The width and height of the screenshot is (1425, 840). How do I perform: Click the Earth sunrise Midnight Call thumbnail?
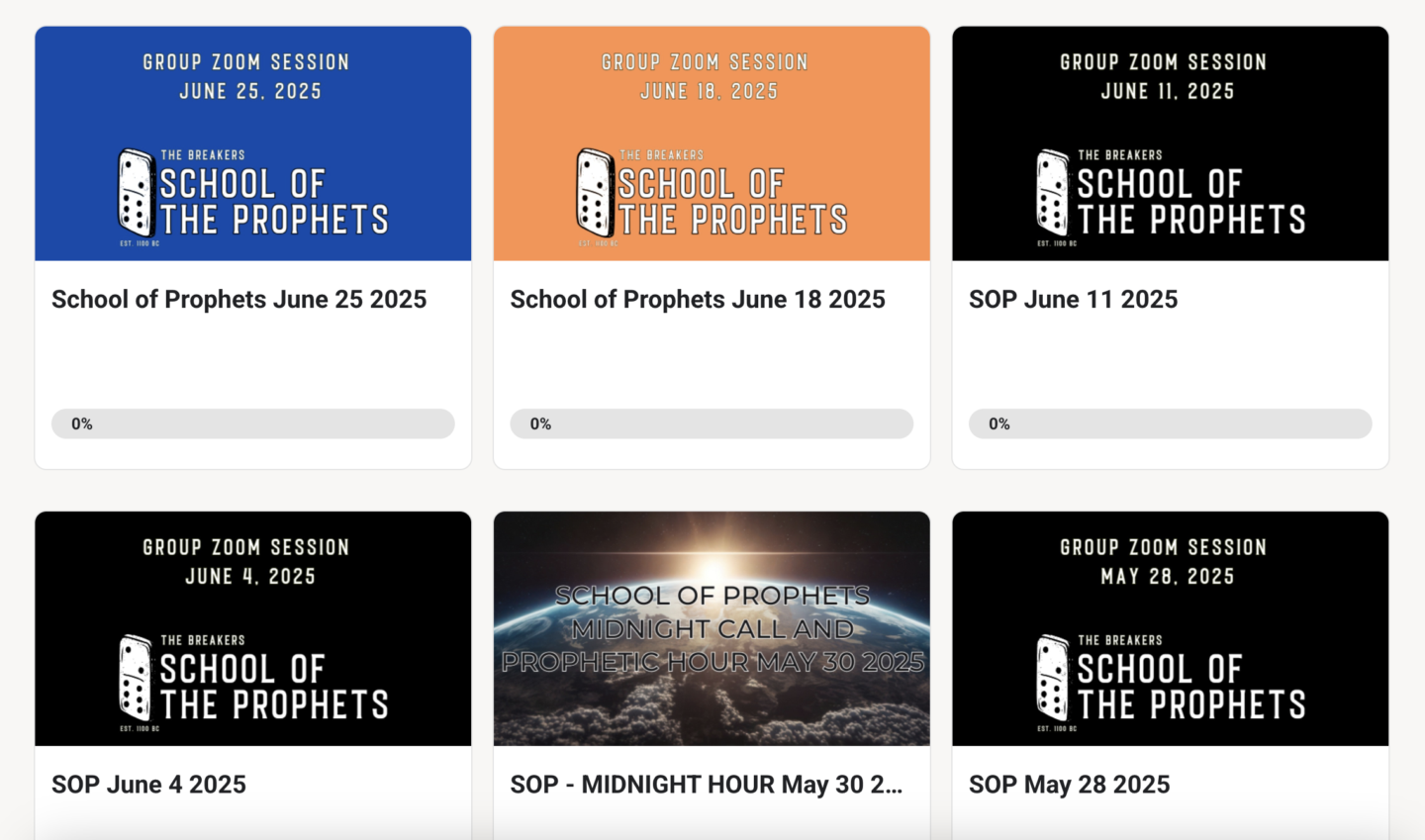[711, 627]
